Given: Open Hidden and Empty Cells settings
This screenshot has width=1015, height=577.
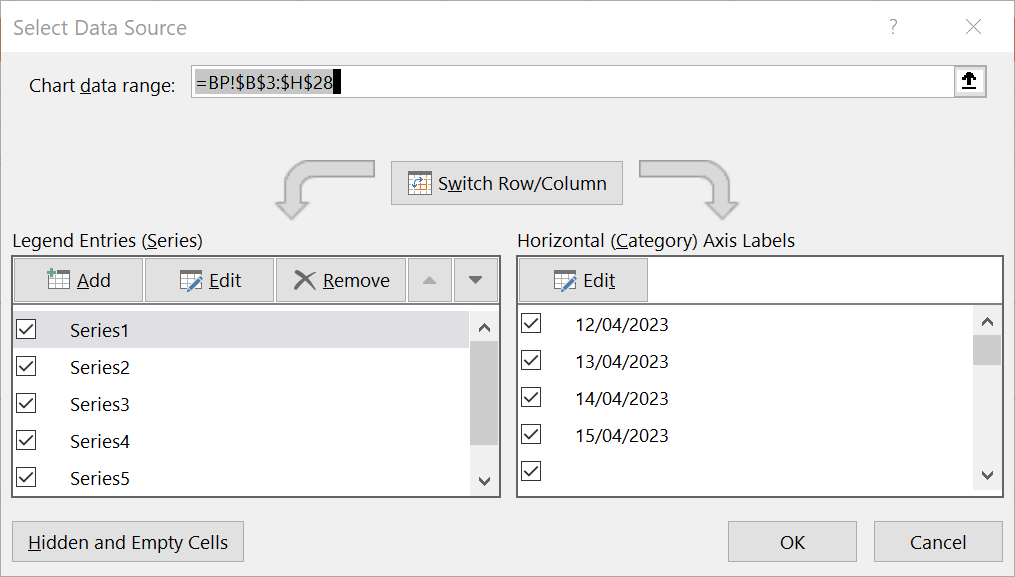Looking at the screenshot, I should point(128,542).
